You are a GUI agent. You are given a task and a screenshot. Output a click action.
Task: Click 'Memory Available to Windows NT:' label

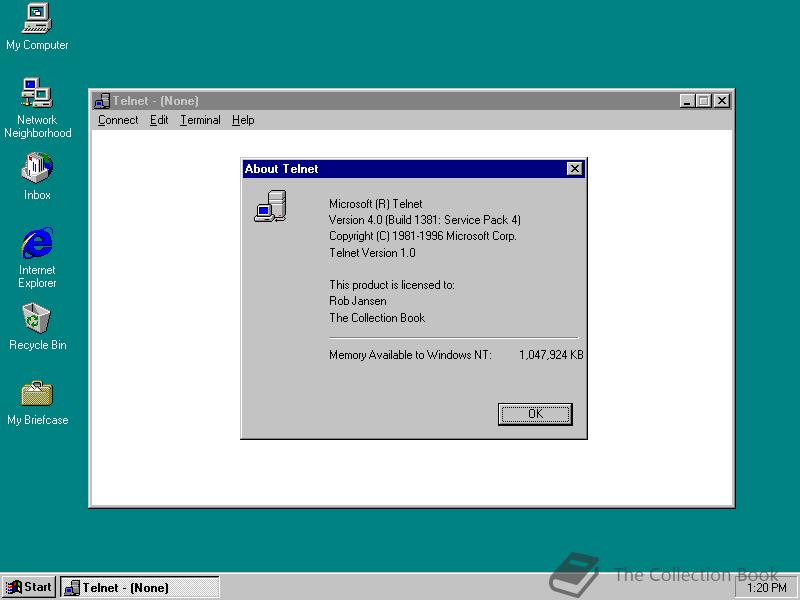[410, 355]
